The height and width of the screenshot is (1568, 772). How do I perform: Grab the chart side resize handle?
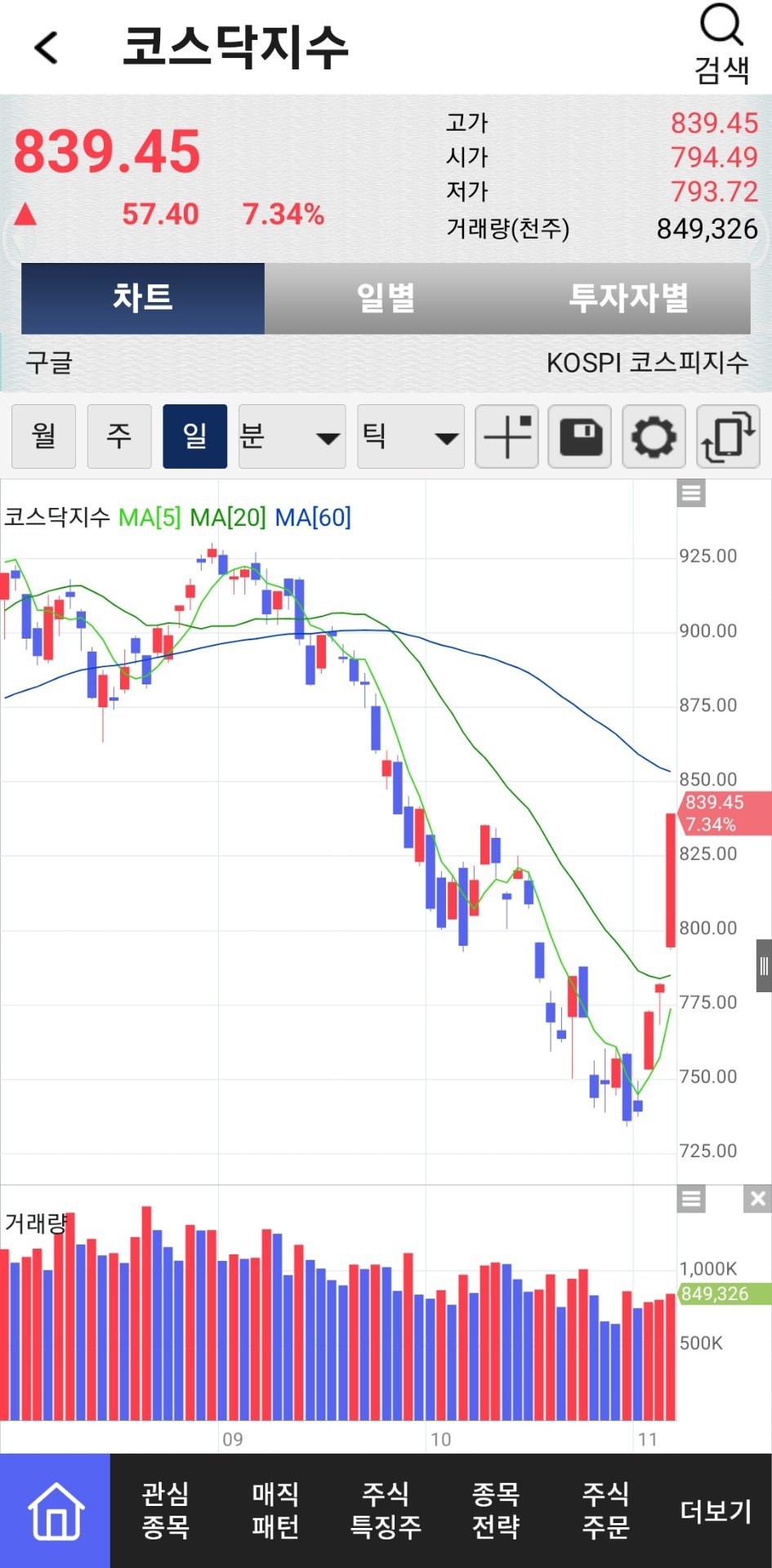pyautogui.click(x=764, y=966)
